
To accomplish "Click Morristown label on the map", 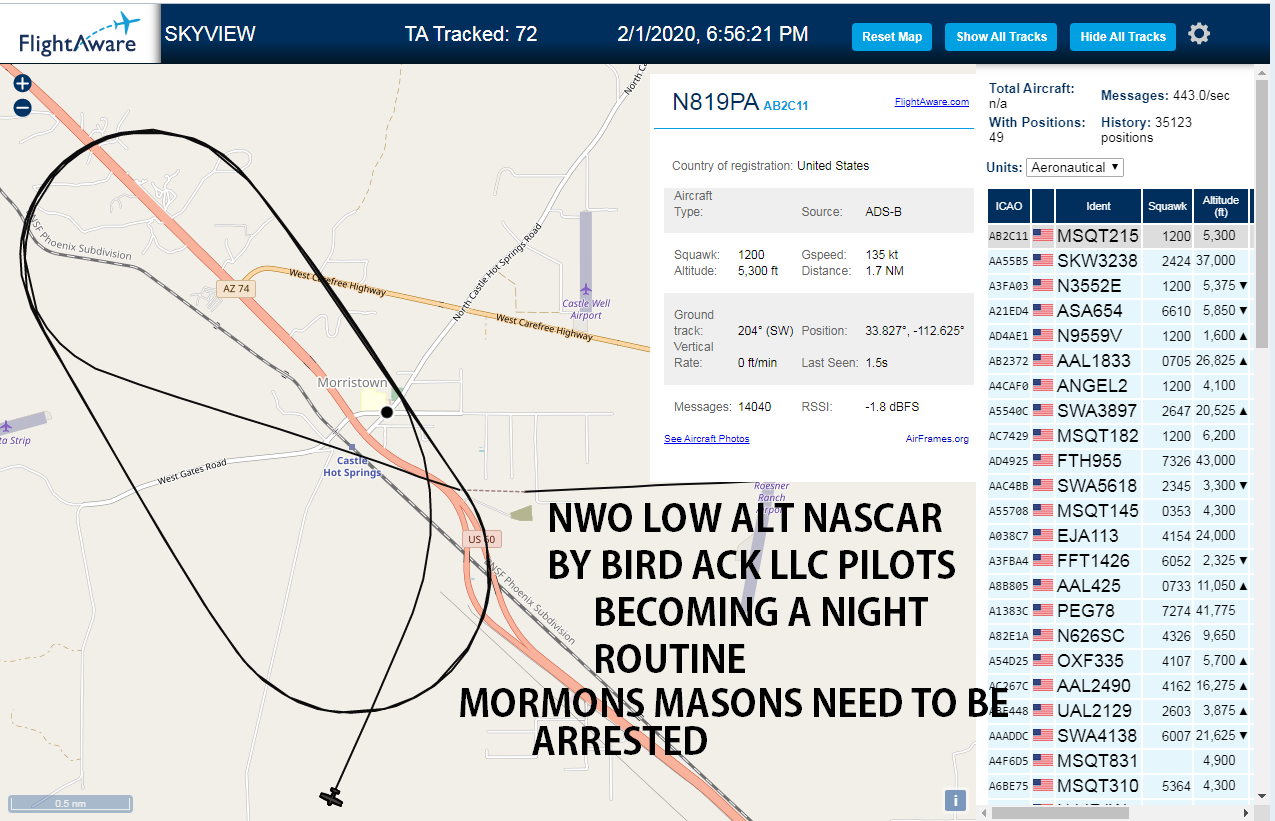I will 352,383.
